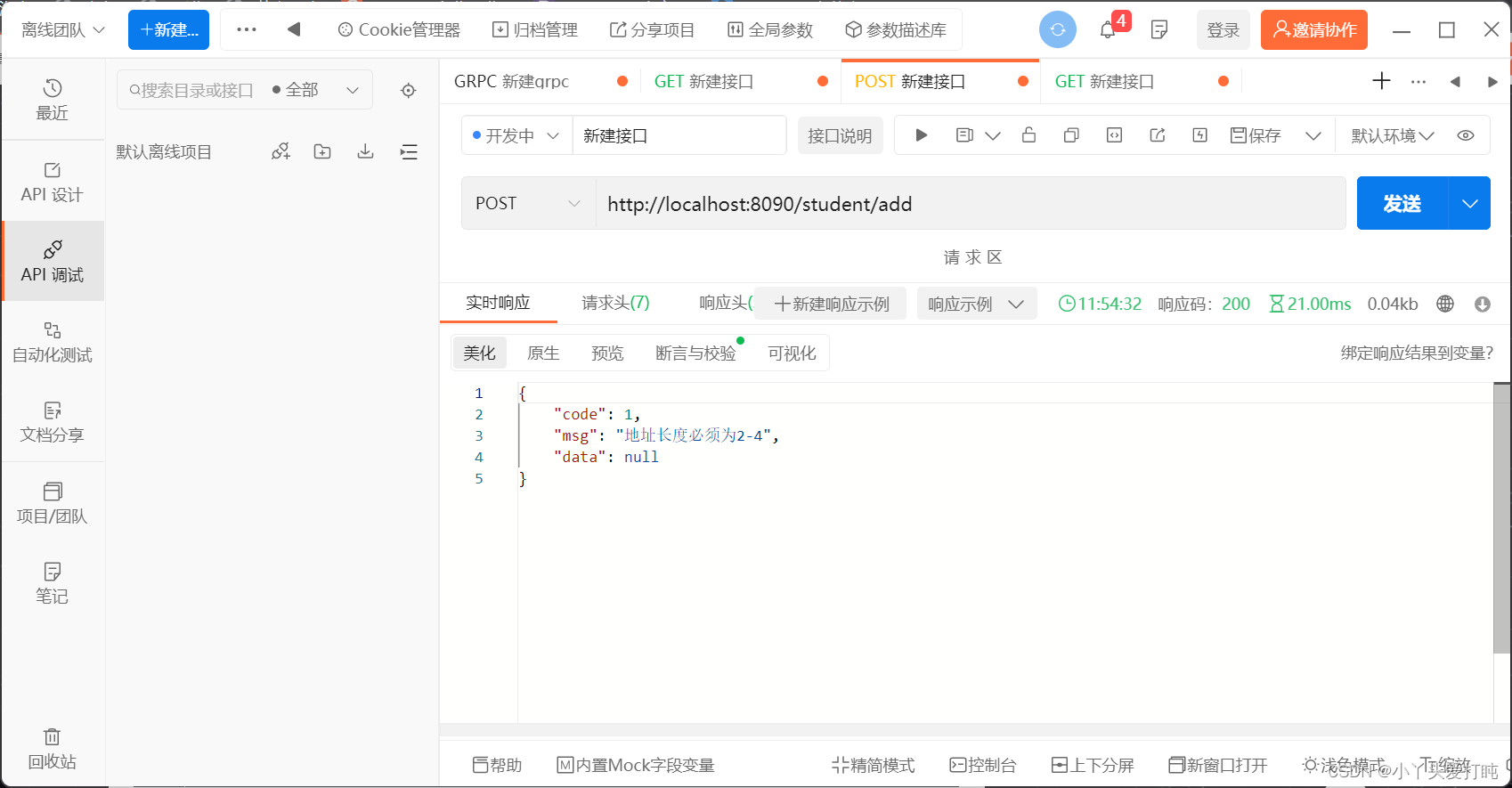Expand the dropdown next to the form icon in toolbar
The height and width of the screenshot is (788, 1512).
(x=993, y=135)
